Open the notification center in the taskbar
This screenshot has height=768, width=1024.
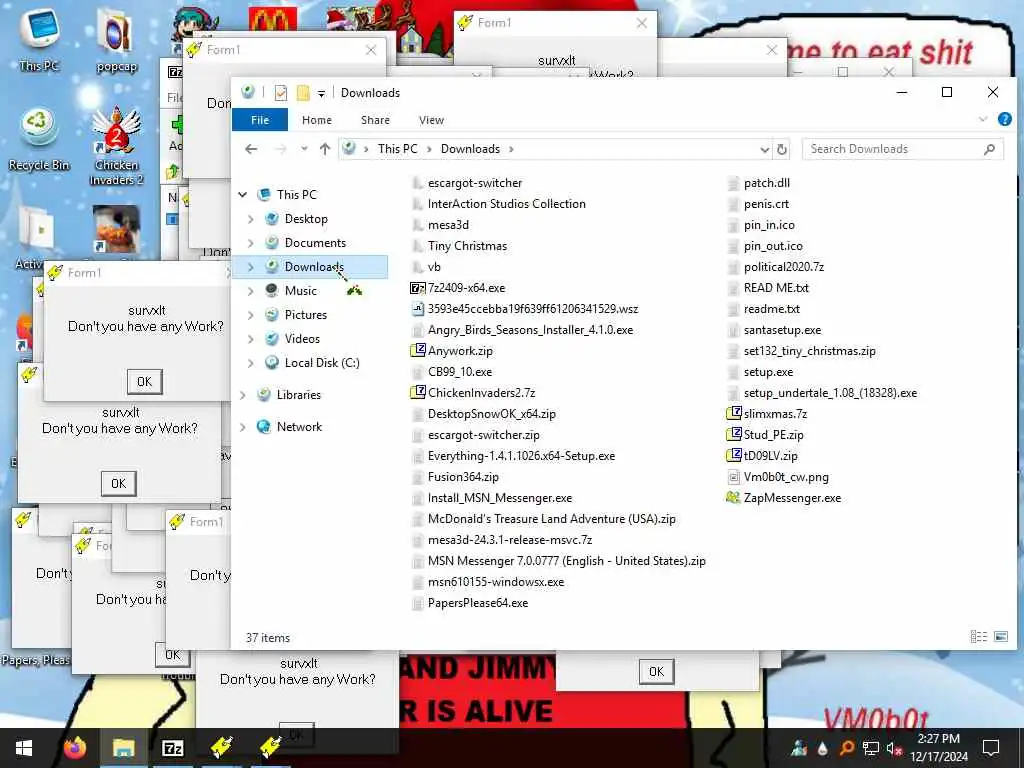(x=991, y=748)
